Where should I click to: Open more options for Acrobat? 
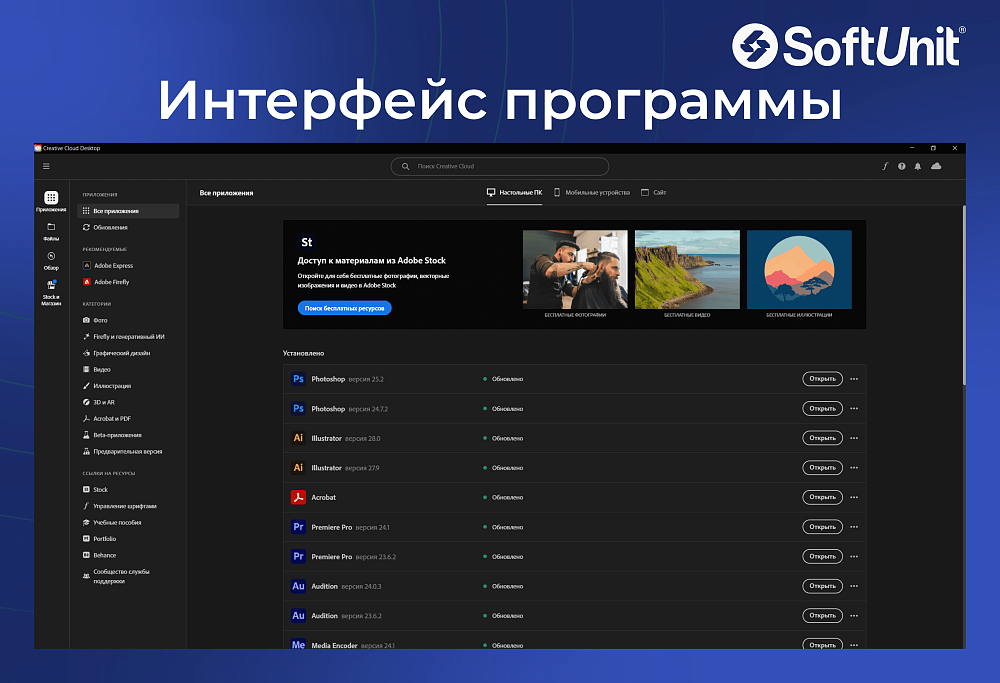pos(854,497)
